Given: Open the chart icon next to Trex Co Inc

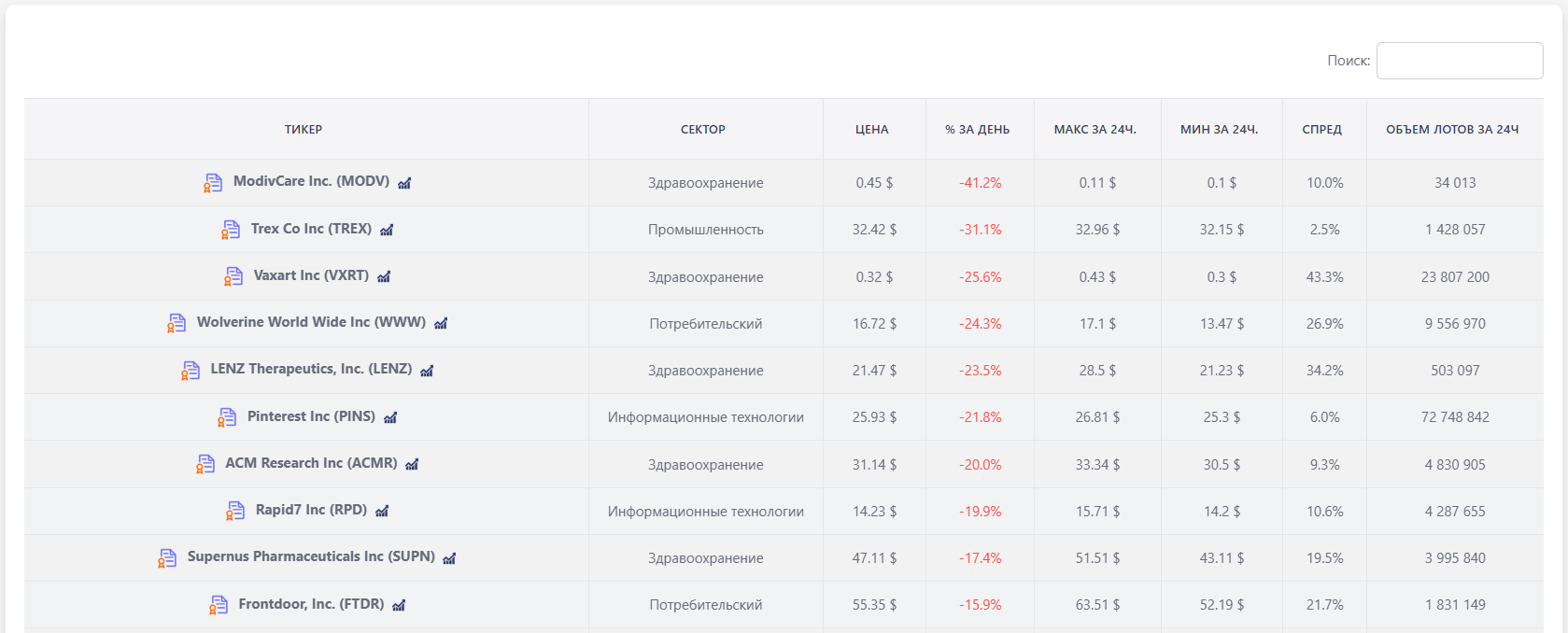Looking at the screenshot, I should [387, 230].
